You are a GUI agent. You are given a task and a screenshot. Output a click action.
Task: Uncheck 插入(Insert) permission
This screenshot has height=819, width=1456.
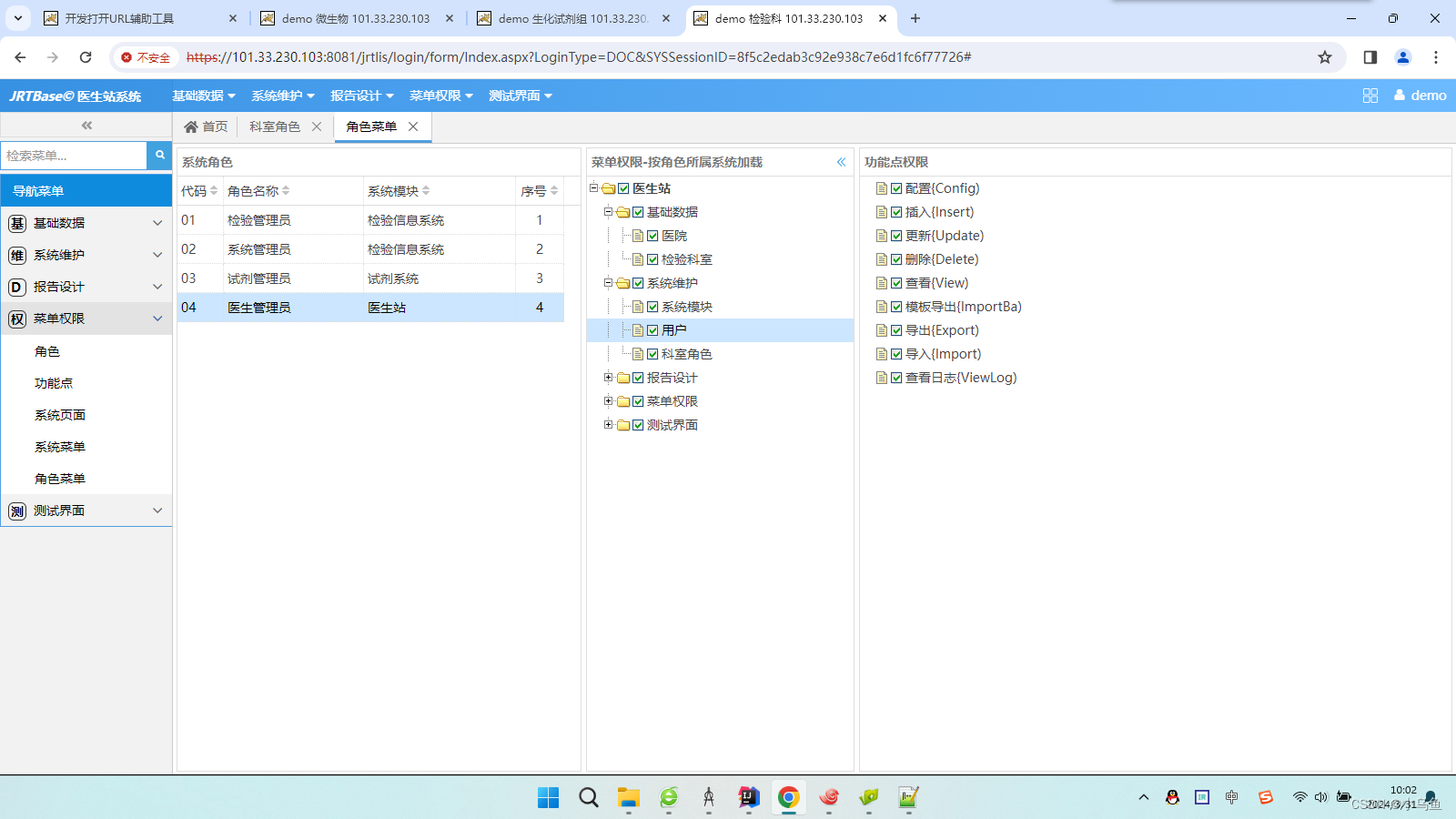[x=896, y=212]
